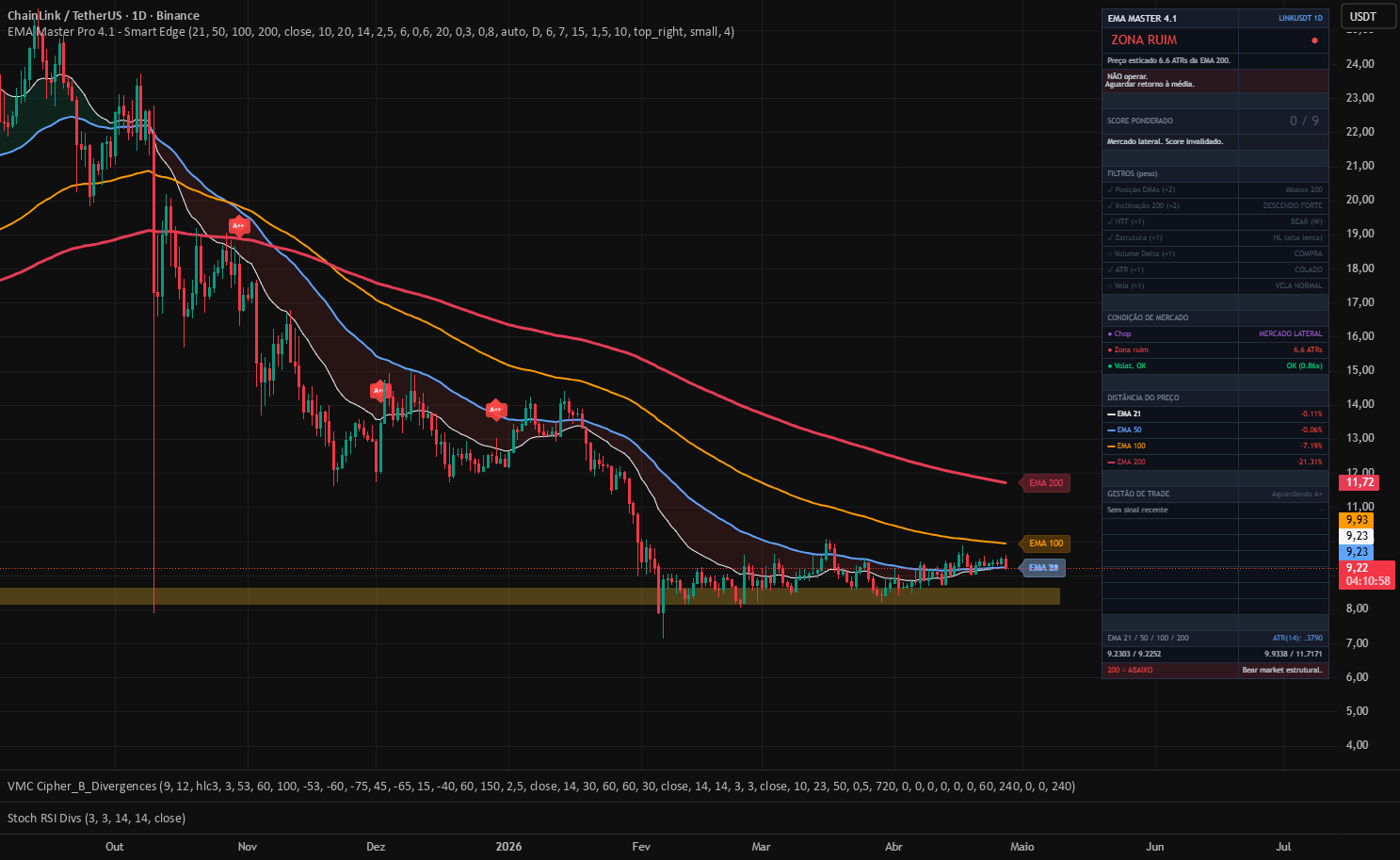Click the A++ signal marker just before 2026
Viewport: 1400px width, 860px height.
pyautogui.click(x=495, y=410)
